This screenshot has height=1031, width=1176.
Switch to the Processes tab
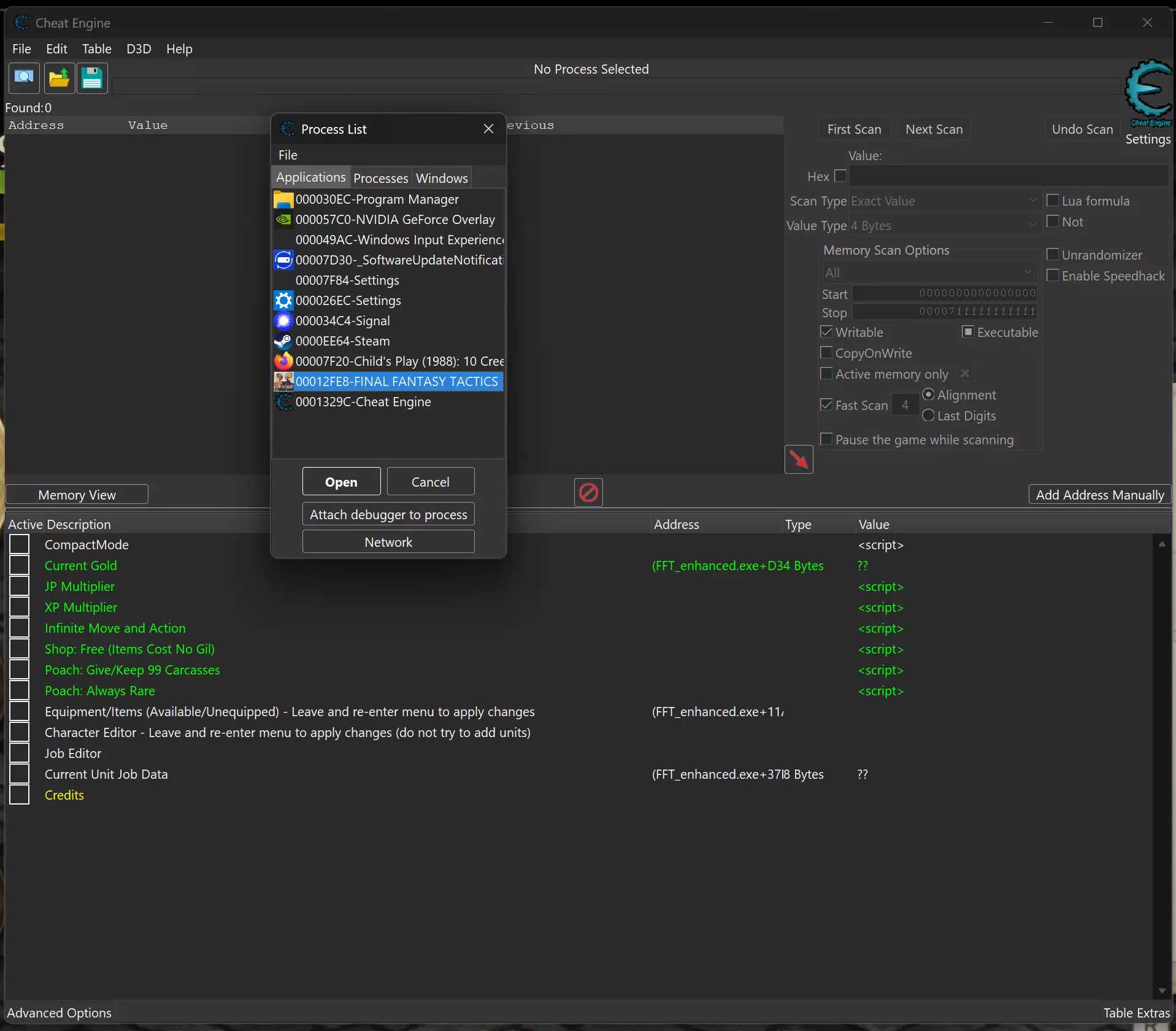point(380,178)
